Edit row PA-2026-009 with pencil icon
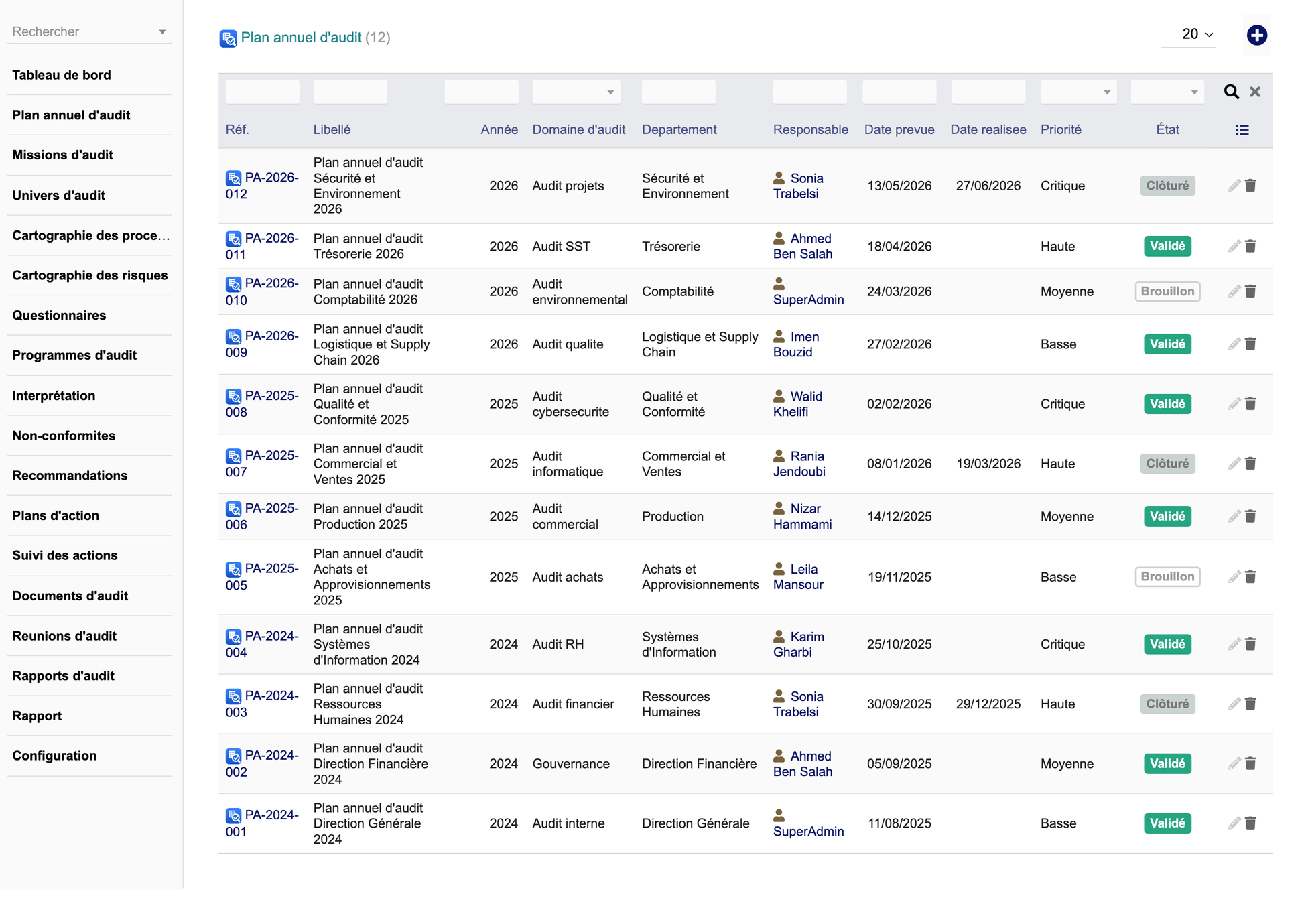The image size is (1304, 924). pyautogui.click(x=1234, y=344)
